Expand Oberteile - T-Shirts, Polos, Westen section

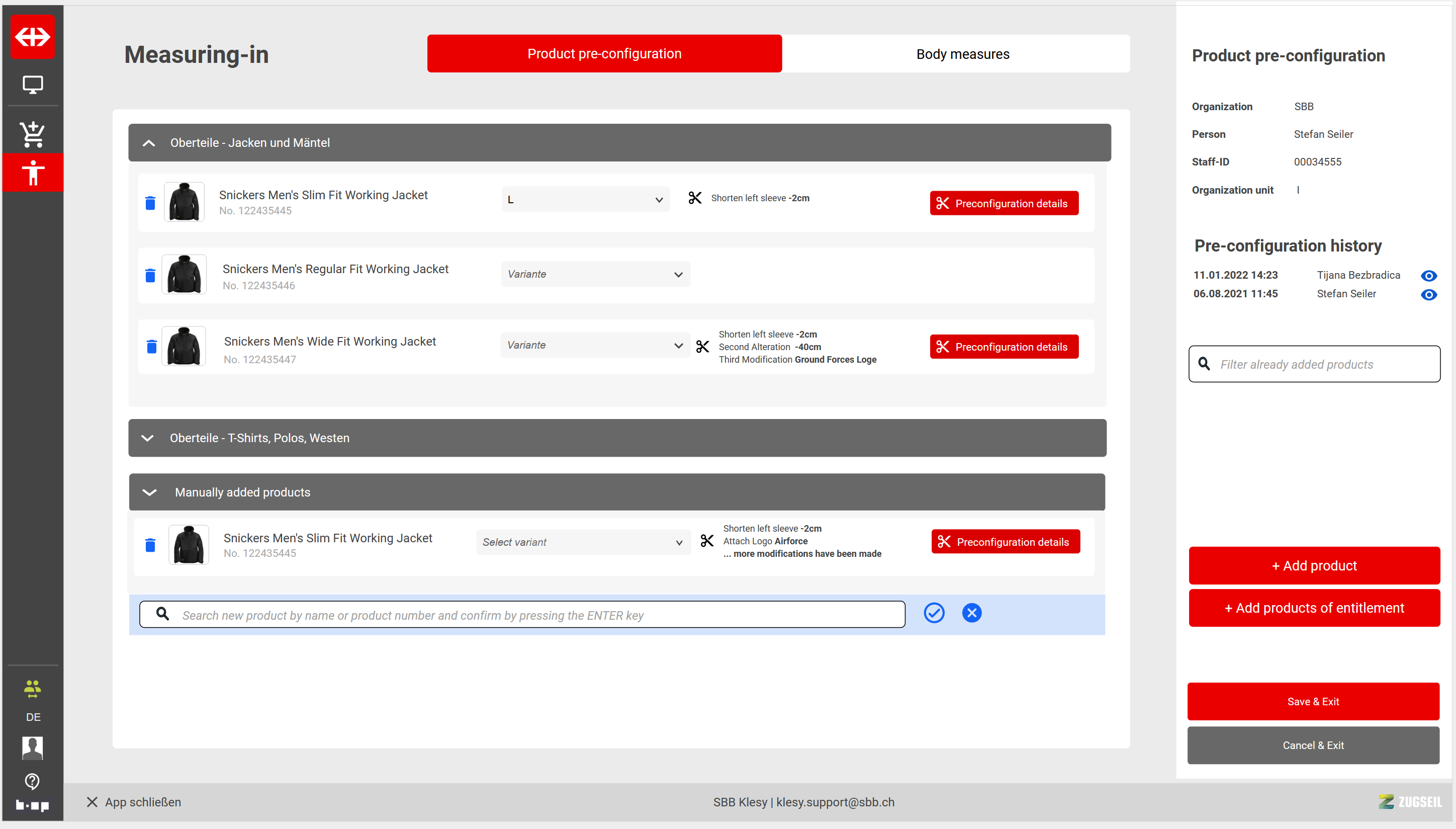click(x=148, y=438)
